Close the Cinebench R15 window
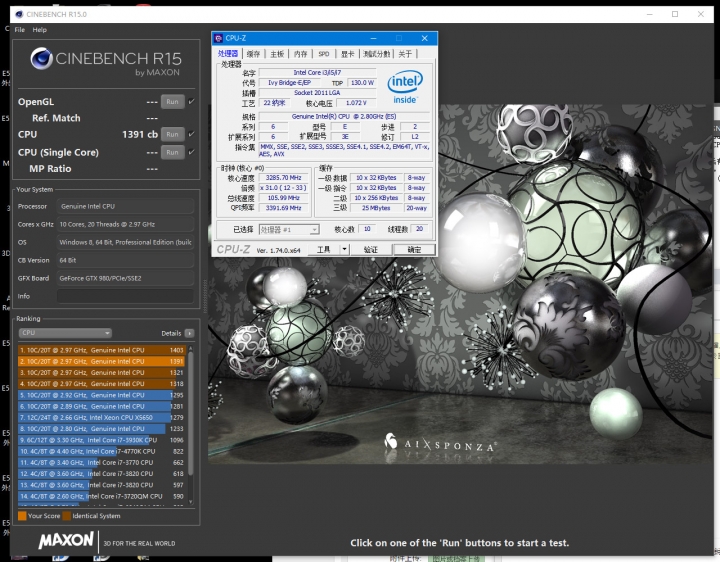This screenshot has height=562, width=720. click(x=701, y=14)
